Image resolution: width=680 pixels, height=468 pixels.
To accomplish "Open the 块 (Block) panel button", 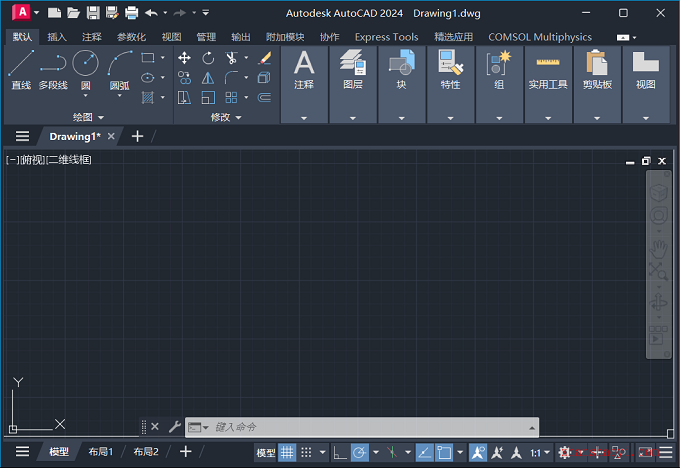I will pyautogui.click(x=402, y=84).
